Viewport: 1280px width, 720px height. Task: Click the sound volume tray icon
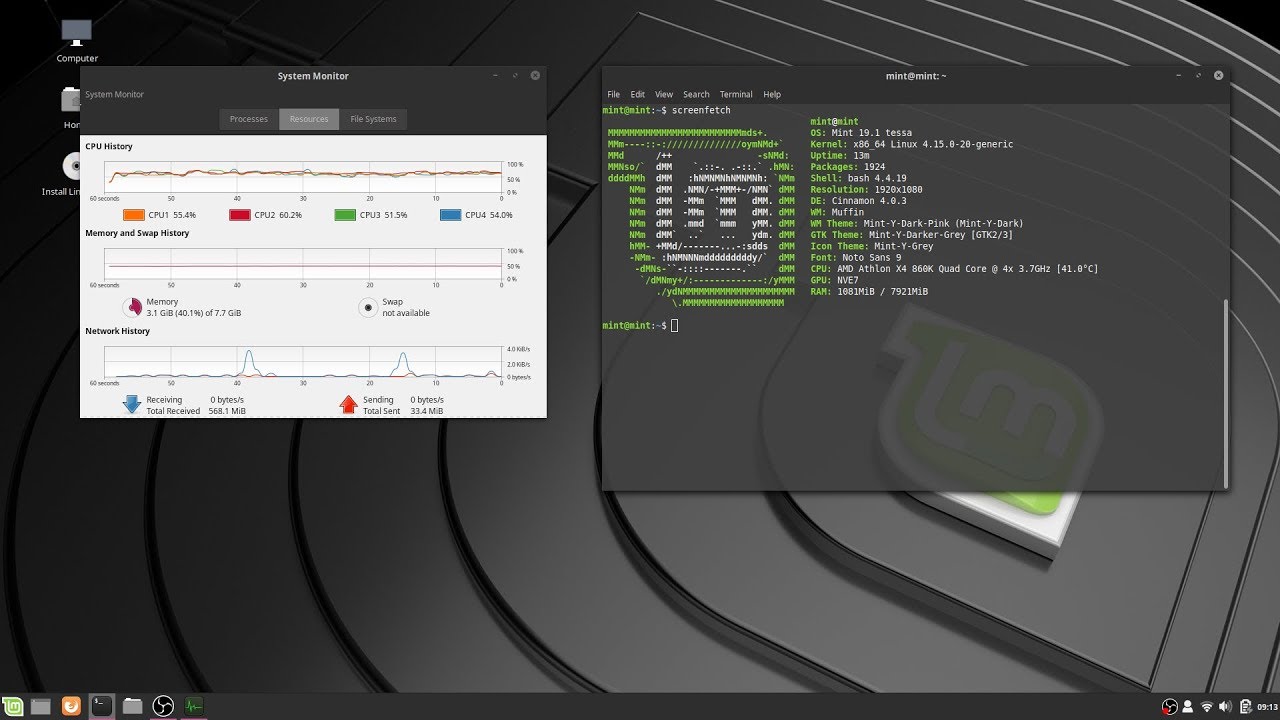click(1225, 707)
